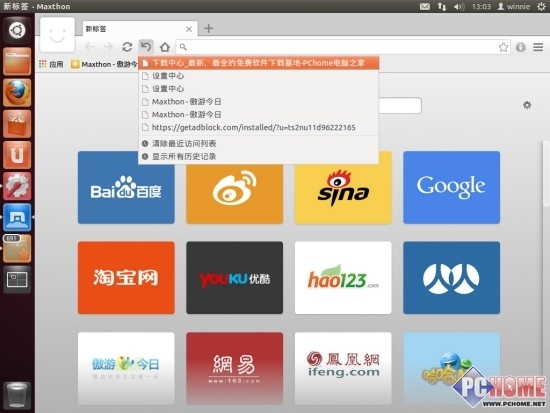Screen dimensions: 550x413
Task: Open the Workspace Switcher launcher icon
Action: coord(17,280)
